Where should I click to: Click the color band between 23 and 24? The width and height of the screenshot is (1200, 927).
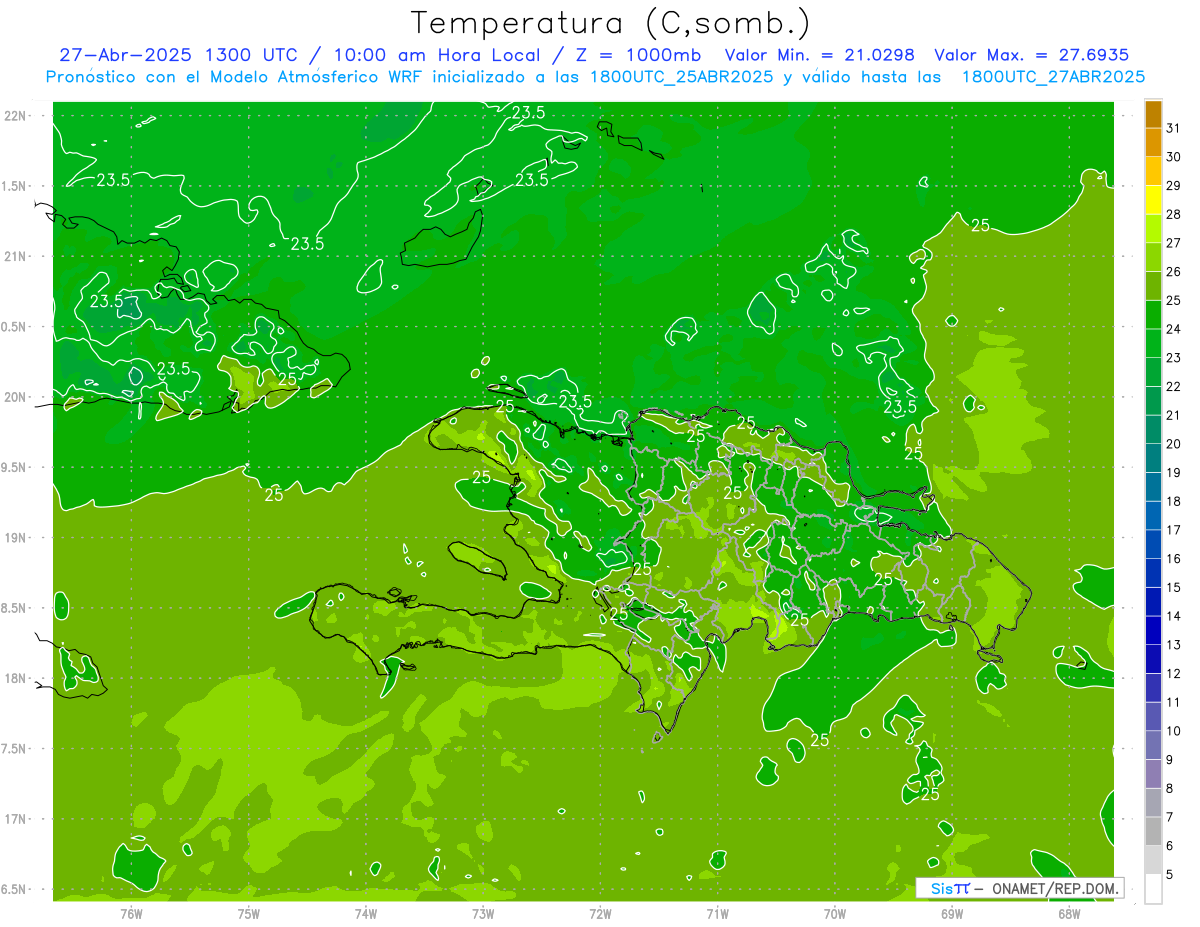click(1153, 343)
